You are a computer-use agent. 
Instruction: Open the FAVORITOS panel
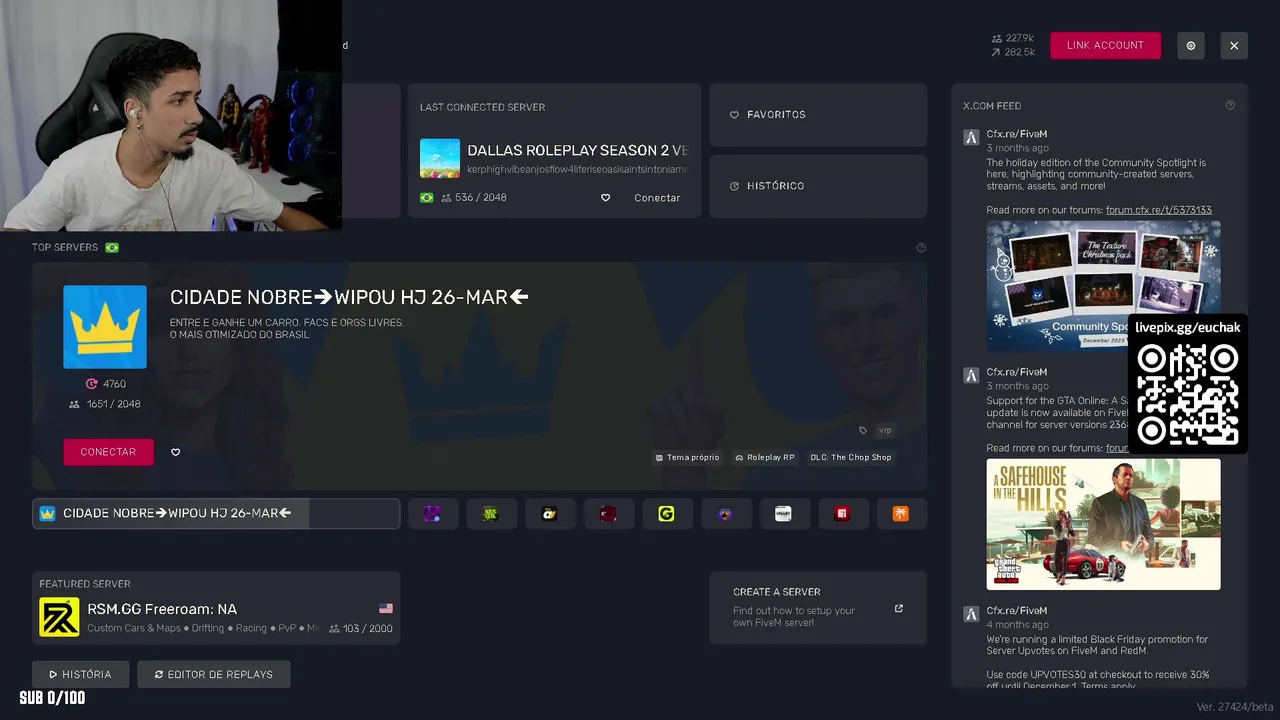[x=818, y=115]
